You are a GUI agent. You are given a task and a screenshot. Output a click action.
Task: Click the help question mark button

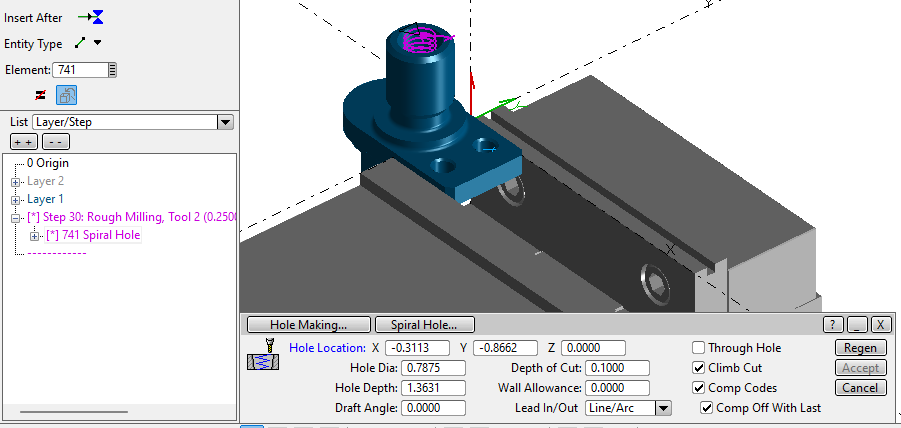(834, 324)
